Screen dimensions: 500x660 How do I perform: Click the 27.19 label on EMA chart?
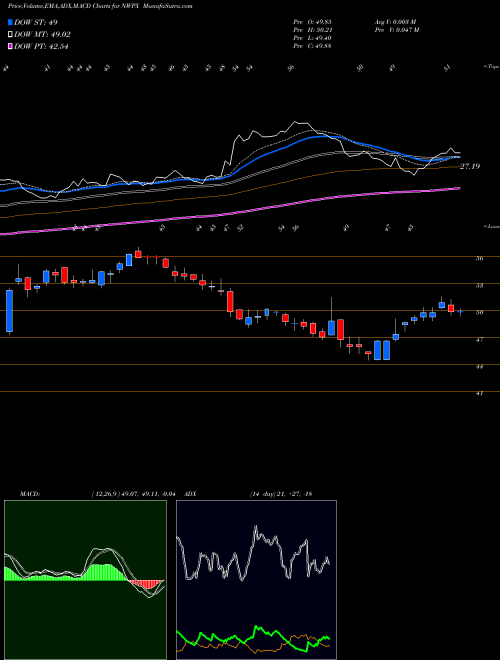(470, 166)
